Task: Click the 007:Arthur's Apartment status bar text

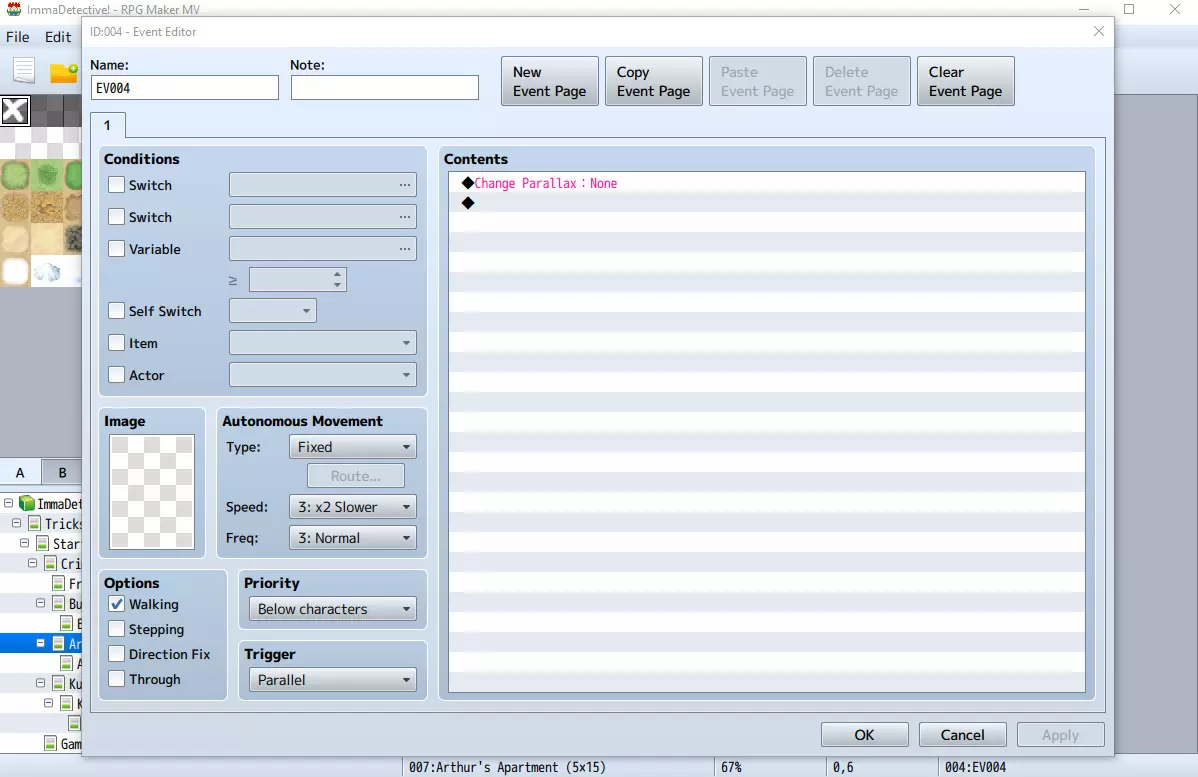Action: (x=507, y=767)
